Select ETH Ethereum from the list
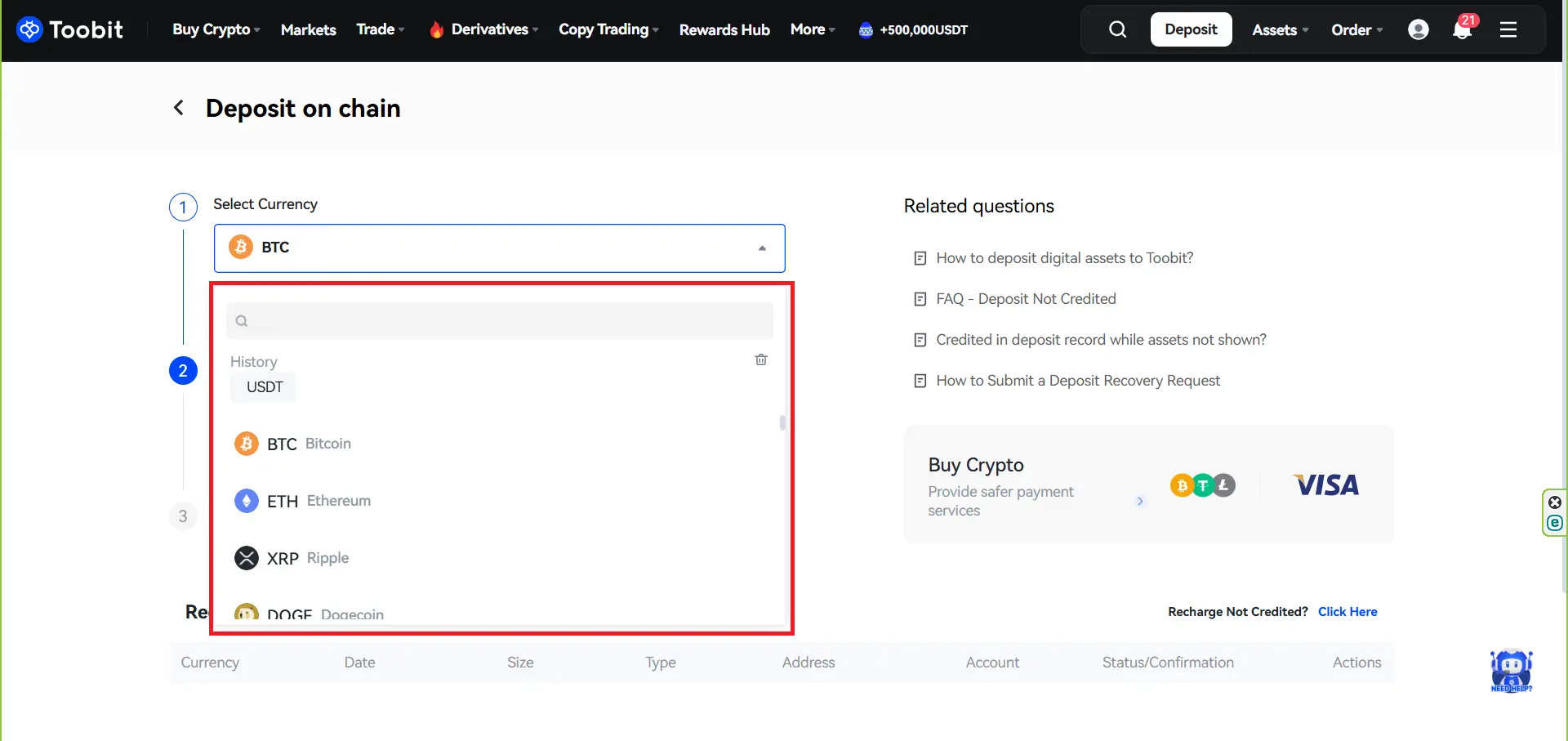Screen dimensions: 1568x741 (303, 501)
